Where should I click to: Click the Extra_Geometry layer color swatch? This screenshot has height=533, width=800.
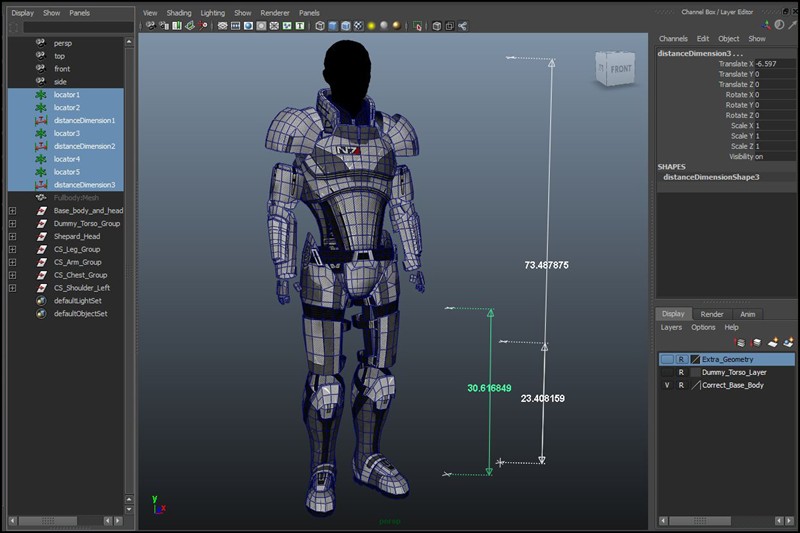[x=695, y=359]
